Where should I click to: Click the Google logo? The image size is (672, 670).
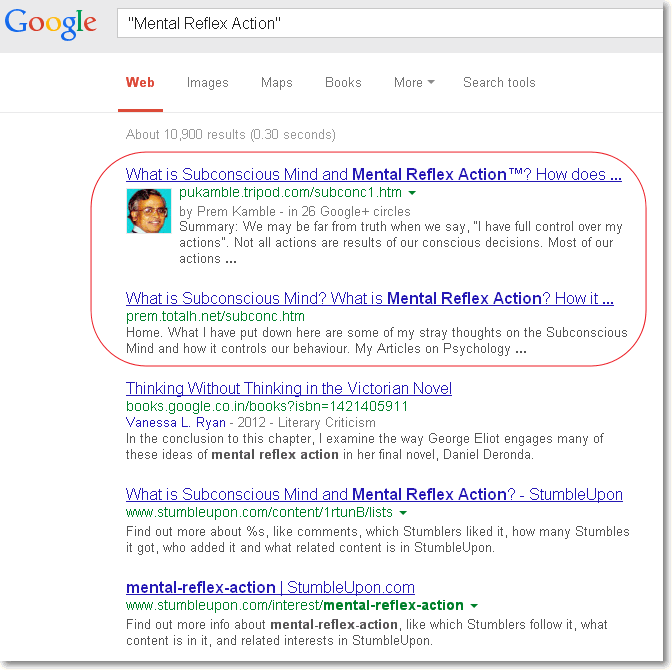point(50,24)
